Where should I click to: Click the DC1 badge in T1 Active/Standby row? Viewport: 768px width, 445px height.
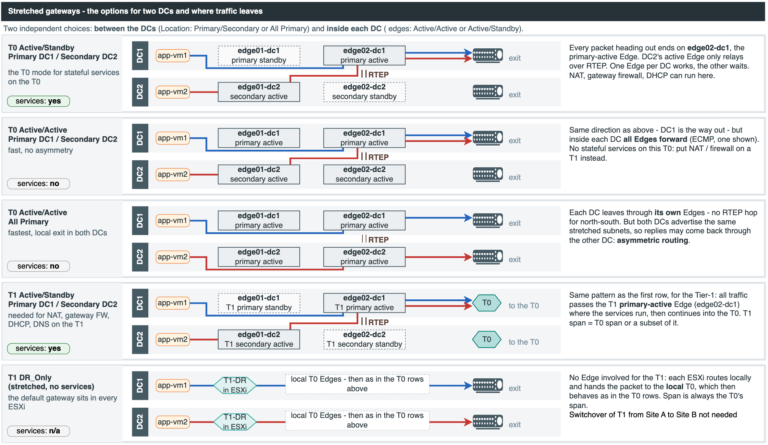[140, 303]
